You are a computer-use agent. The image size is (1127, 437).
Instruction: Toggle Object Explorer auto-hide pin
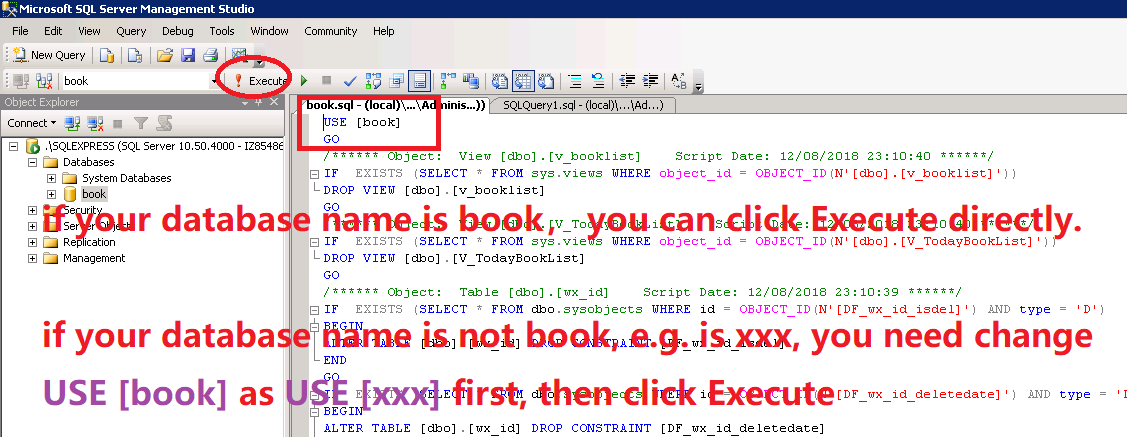(259, 102)
